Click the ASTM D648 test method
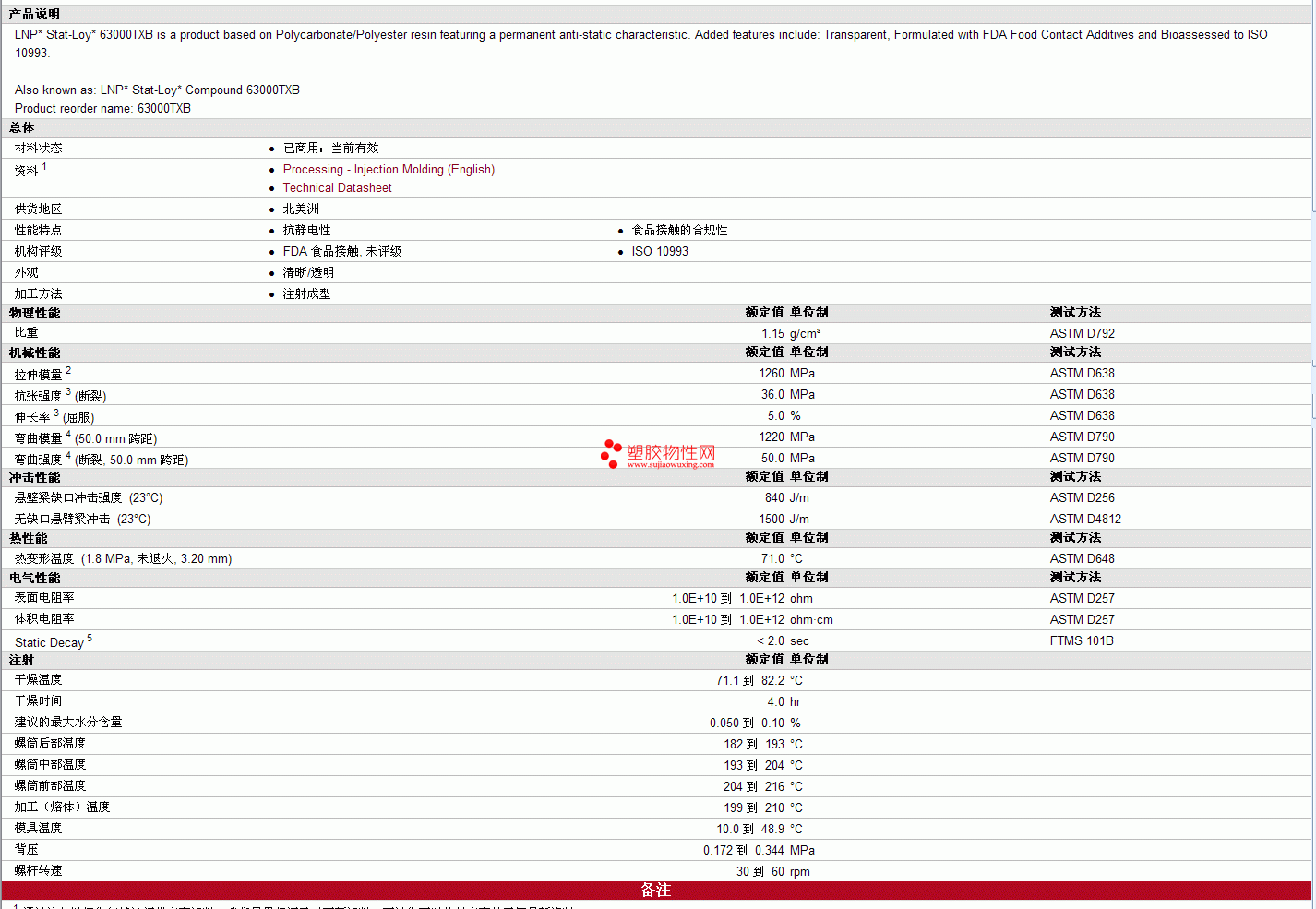This screenshot has width=1316, height=909. point(1082,559)
